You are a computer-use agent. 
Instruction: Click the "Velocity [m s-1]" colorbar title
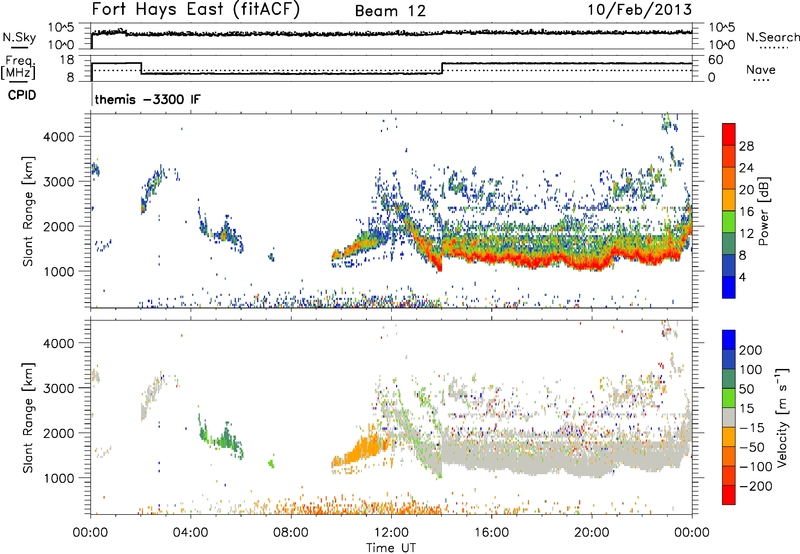tap(782, 417)
